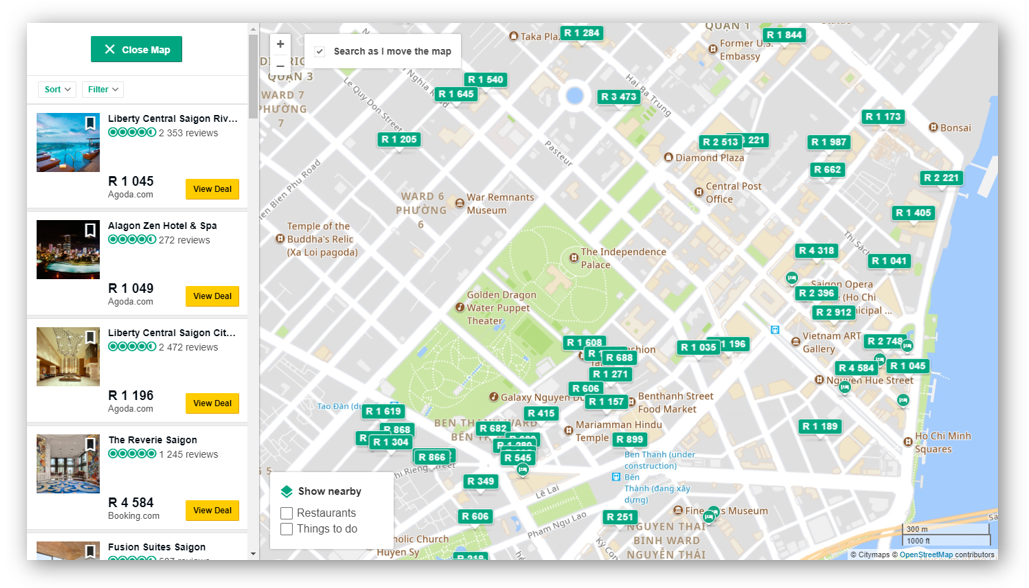Screen dimensions: 1029x588
Task: Open the Sort dropdown
Action: point(57,89)
